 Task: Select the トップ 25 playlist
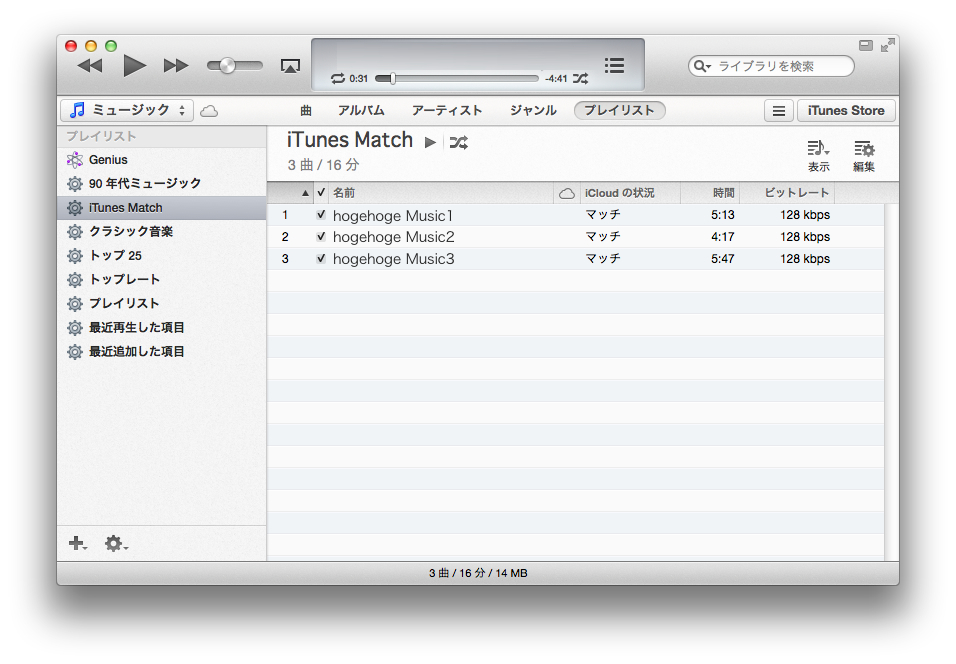click(x=162, y=255)
